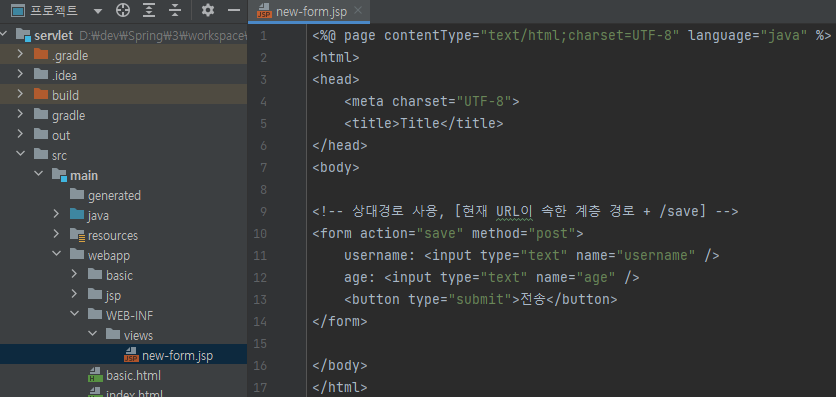This screenshot has height=397, width=836.
Task: Expand the .idea folder
Action: (20, 75)
